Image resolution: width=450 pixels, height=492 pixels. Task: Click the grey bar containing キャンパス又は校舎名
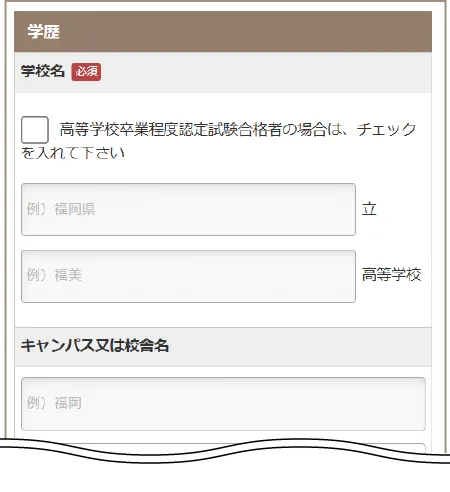[223, 347]
